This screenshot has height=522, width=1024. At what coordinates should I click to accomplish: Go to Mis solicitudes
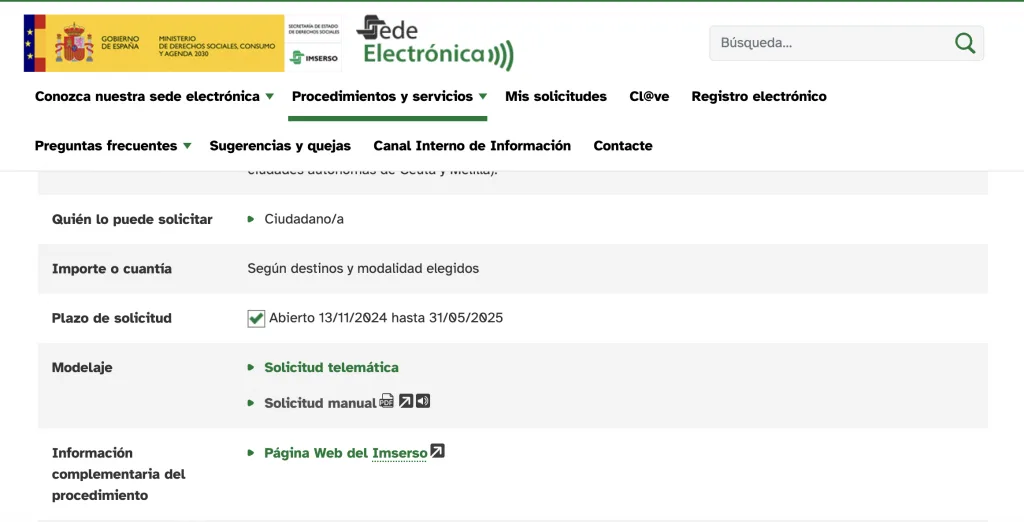coord(556,96)
